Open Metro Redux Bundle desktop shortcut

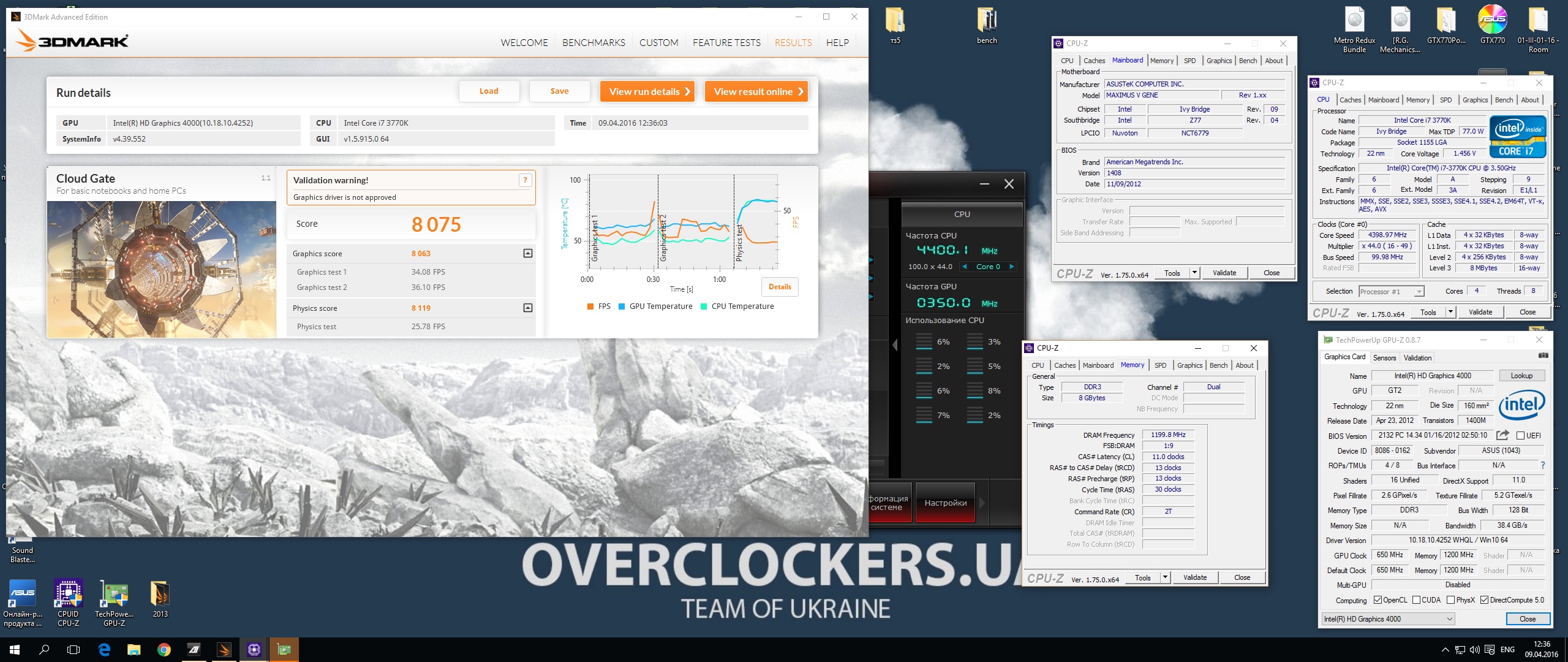pos(1355,29)
